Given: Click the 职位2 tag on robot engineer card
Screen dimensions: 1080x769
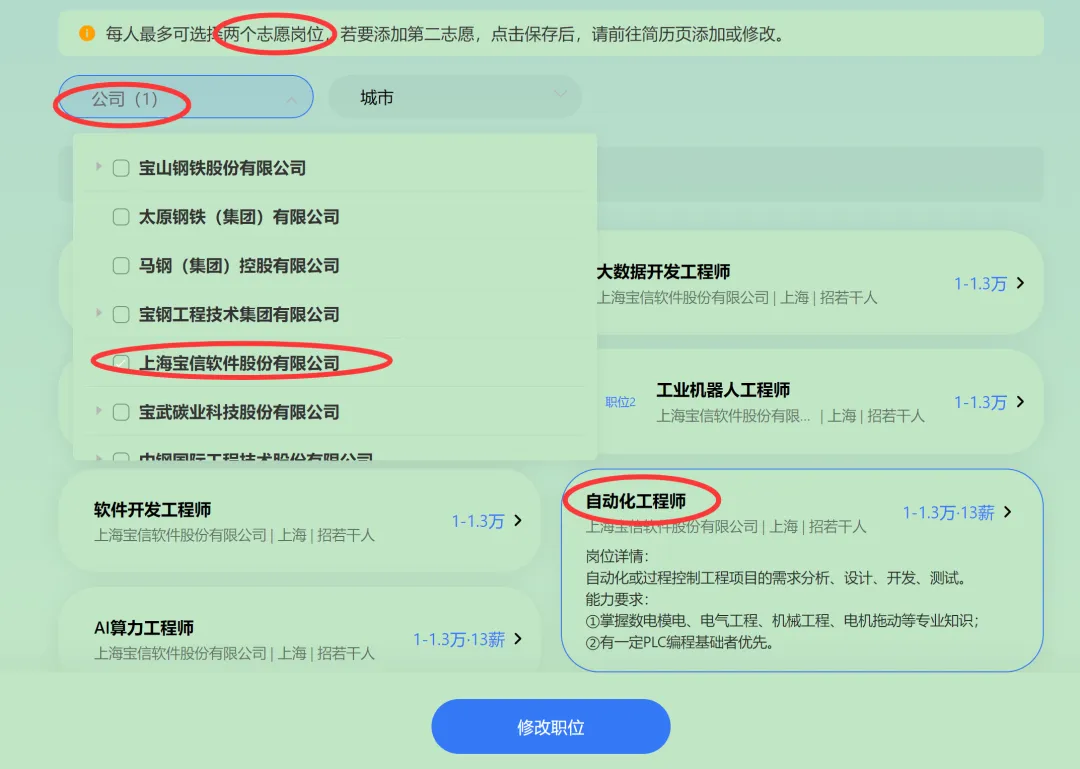Looking at the screenshot, I should pos(620,402).
